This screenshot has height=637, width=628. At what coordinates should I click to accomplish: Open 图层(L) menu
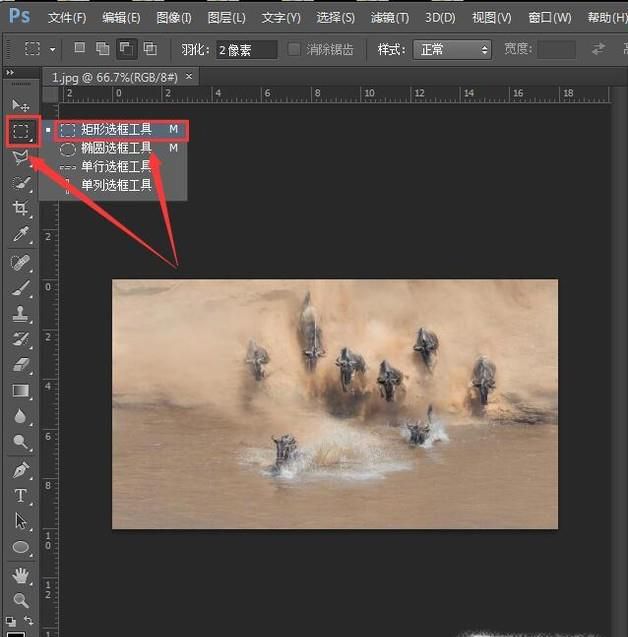[x=226, y=18]
